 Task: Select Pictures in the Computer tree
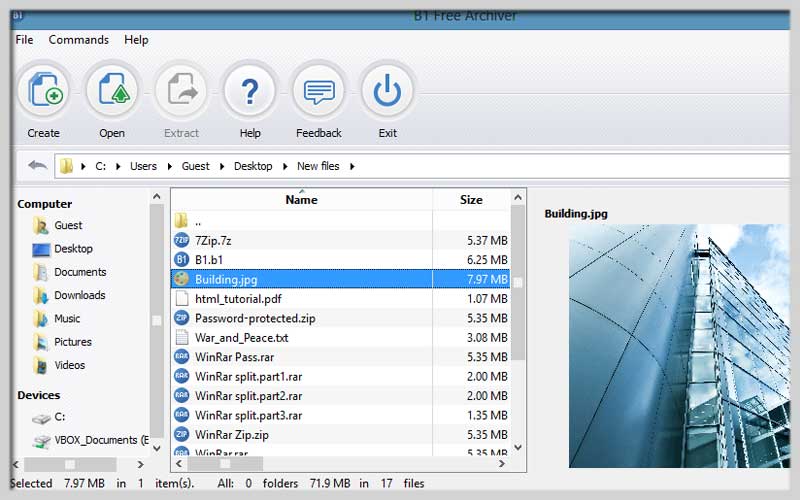(73, 342)
